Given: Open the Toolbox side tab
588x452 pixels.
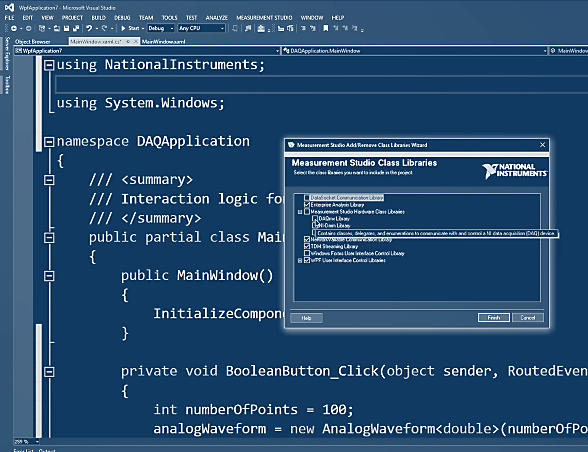Looking at the screenshot, I should pyautogui.click(x=7, y=84).
